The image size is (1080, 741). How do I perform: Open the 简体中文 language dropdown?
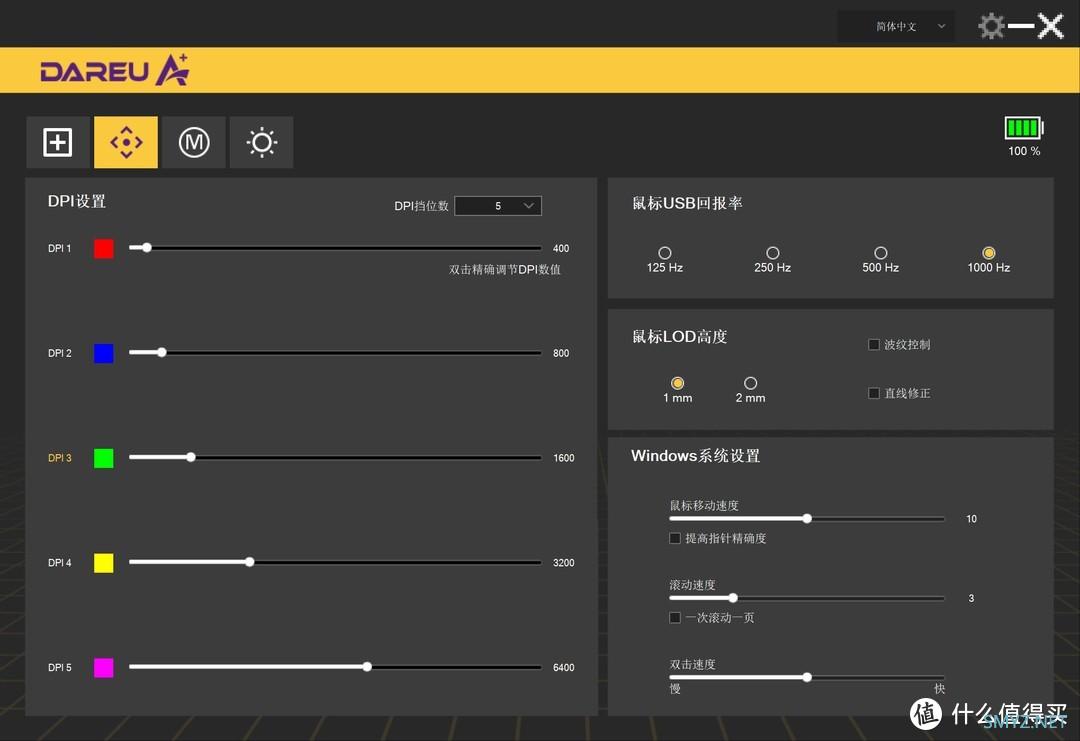coord(896,26)
